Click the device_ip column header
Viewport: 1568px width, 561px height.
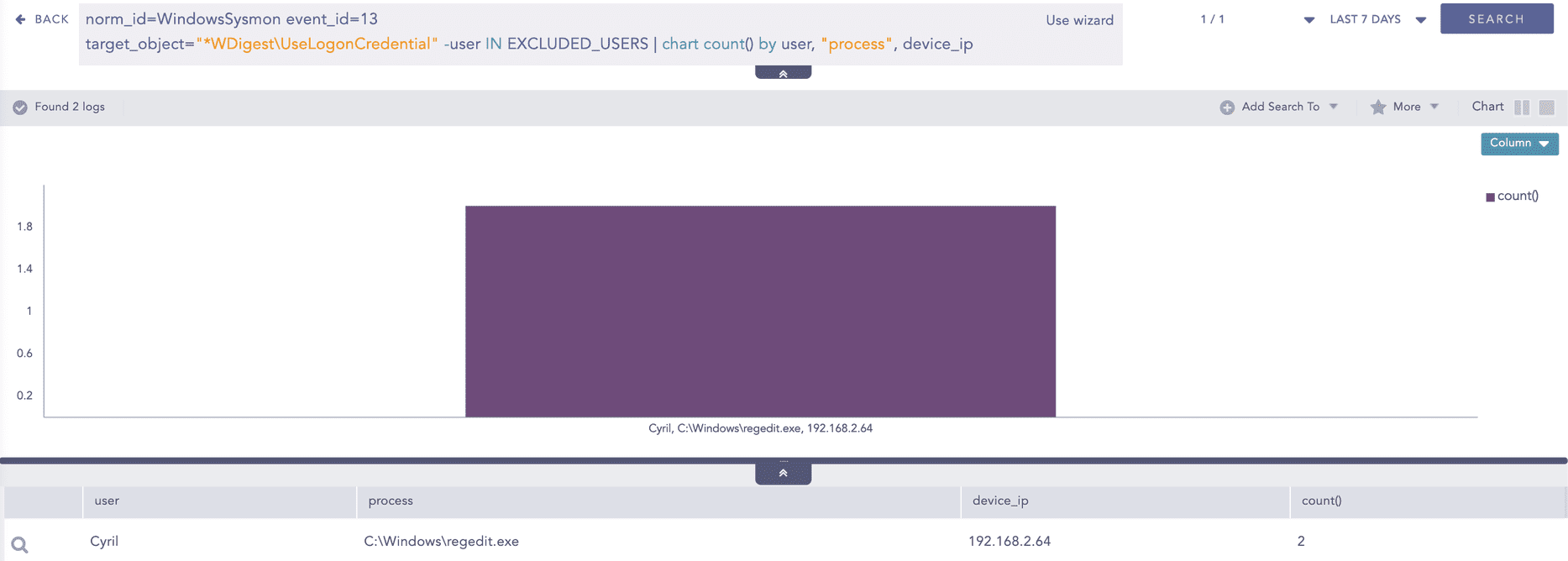tap(1000, 501)
